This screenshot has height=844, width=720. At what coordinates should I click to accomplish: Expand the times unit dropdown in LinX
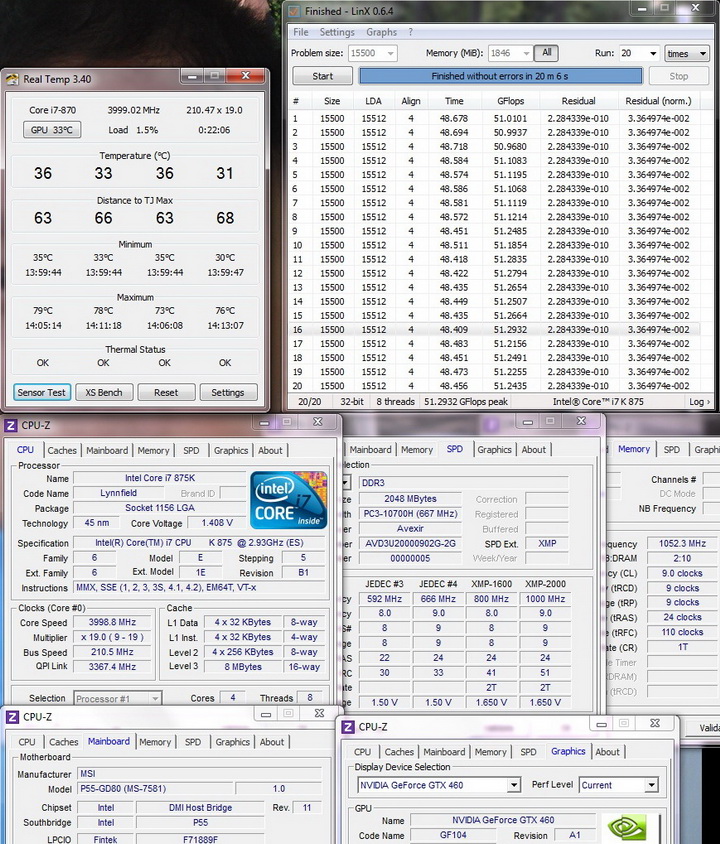tap(702, 53)
